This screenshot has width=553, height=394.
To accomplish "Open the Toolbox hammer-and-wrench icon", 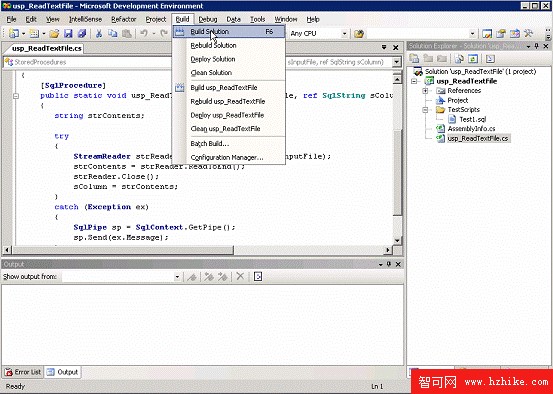I will (528, 34).
